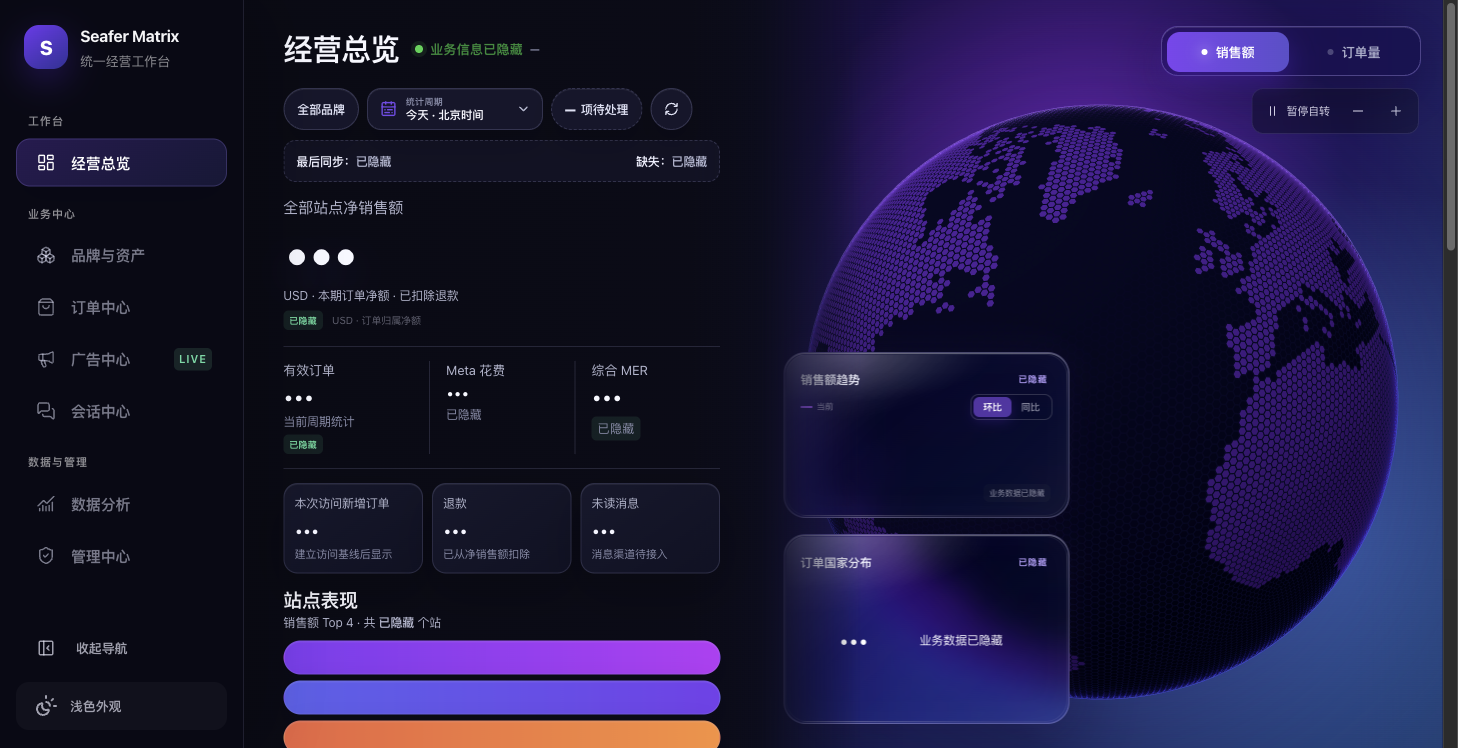Click the 业务信息已隐藏 status text
Image resolution: width=1458 pixels, height=748 pixels.
click(476, 49)
